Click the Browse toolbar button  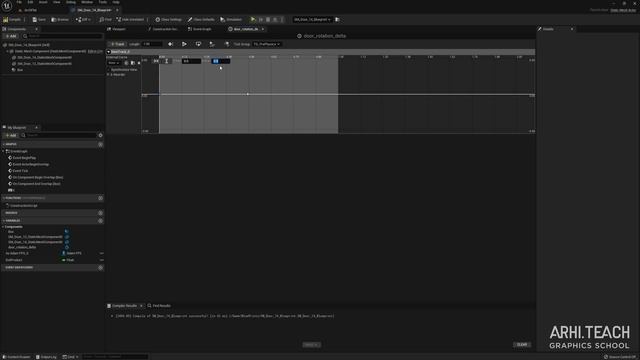click(x=60, y=19)
